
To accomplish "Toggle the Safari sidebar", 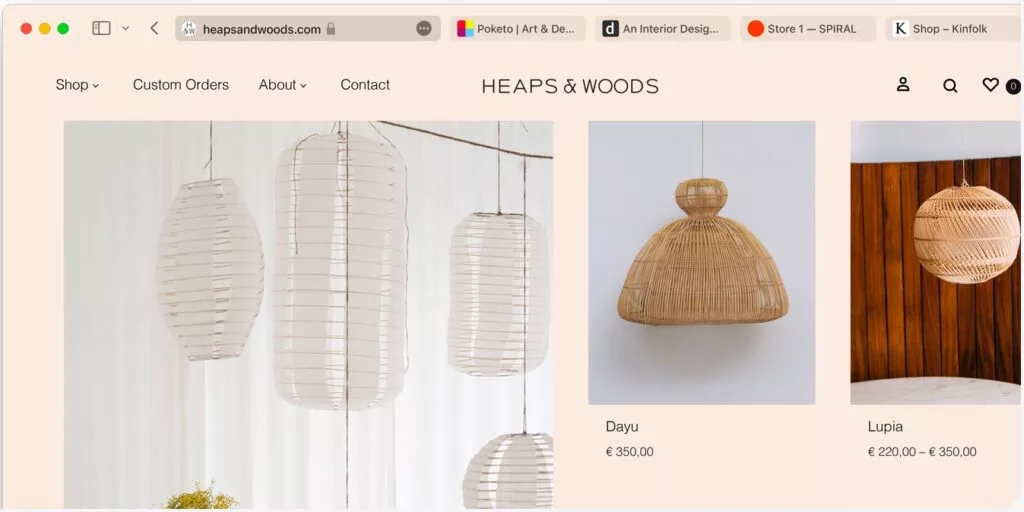I will [x=101, y=29].
